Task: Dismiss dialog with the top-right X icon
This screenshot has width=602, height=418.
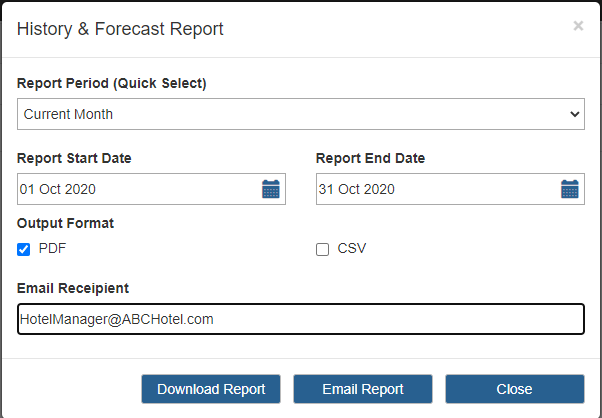Action: tap(578, 26)
